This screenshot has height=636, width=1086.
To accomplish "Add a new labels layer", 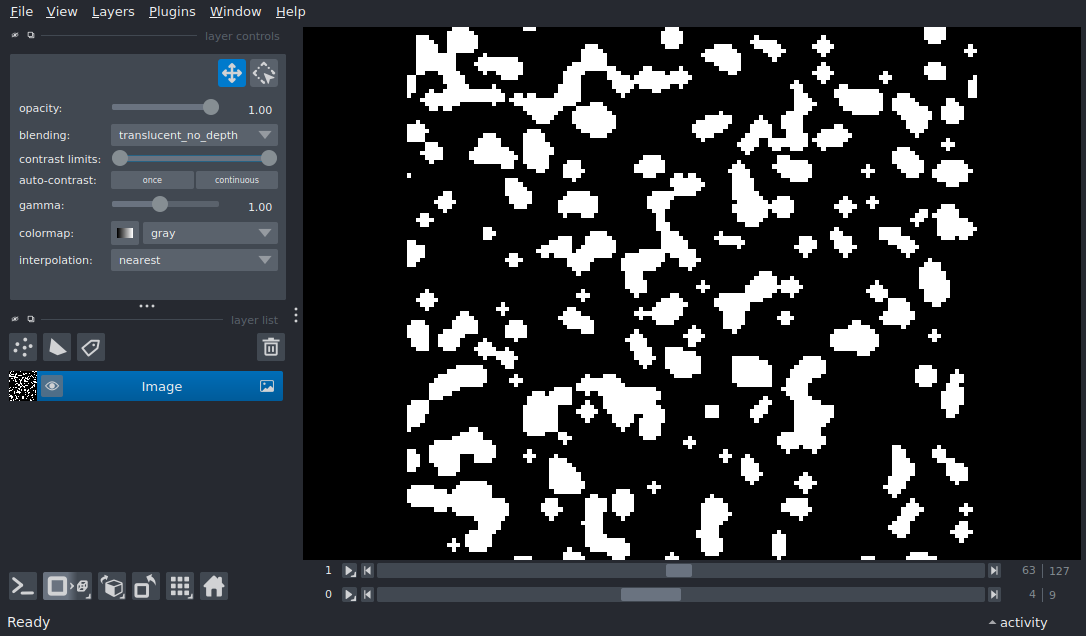I will coord(91,347).
